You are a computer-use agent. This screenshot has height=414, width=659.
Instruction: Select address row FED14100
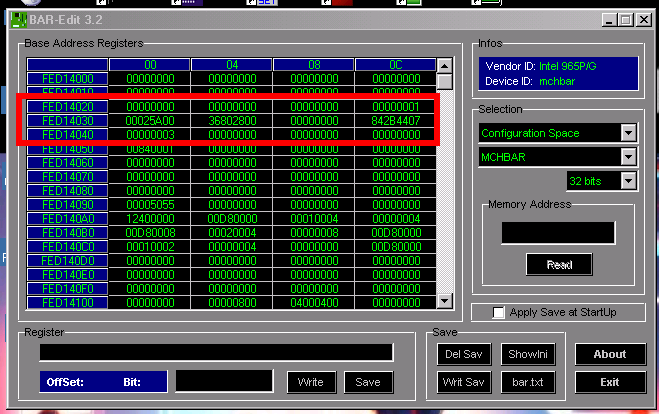click(68, 303)
